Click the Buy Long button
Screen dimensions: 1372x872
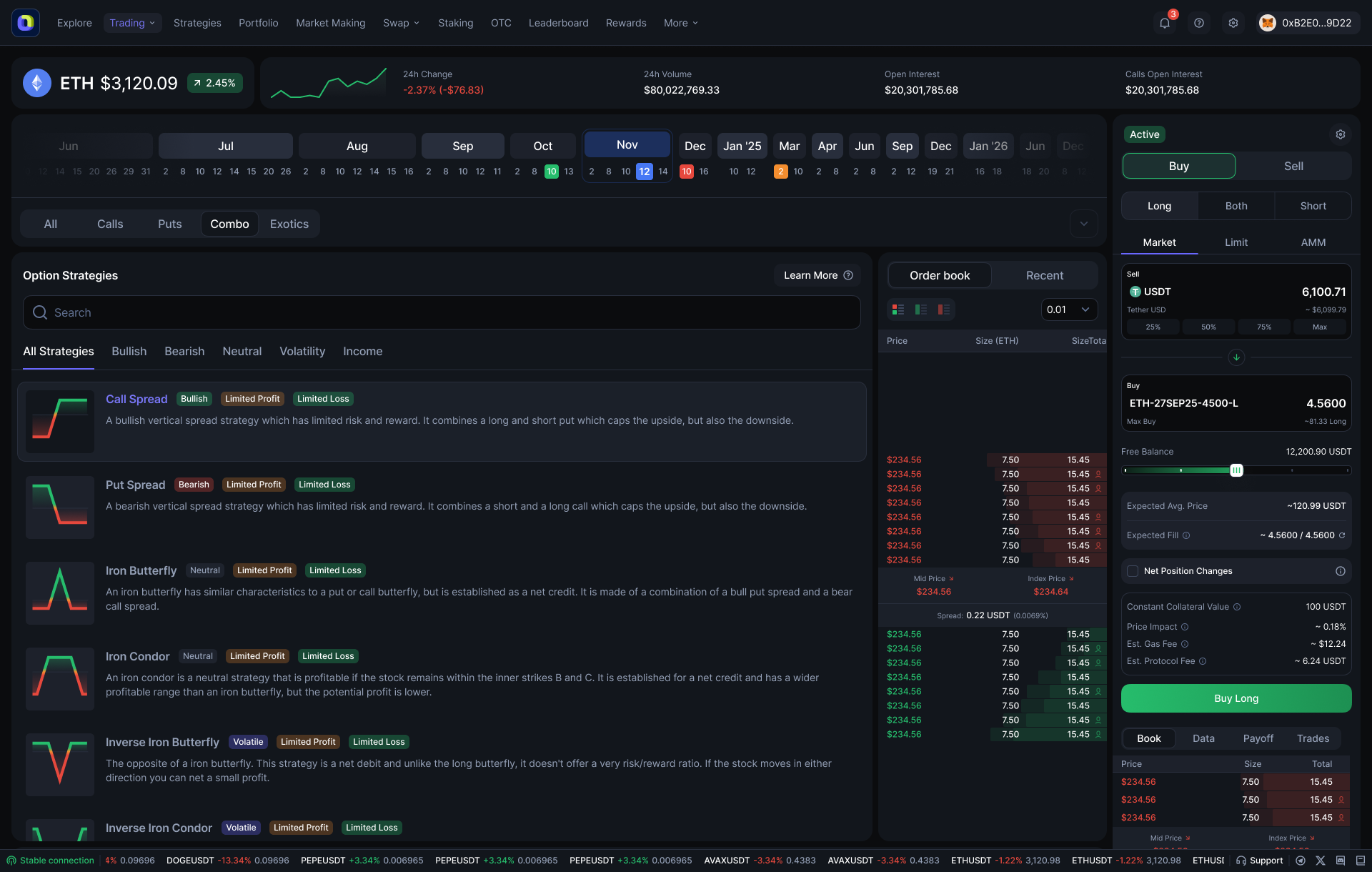click(x=1236, y=698)
